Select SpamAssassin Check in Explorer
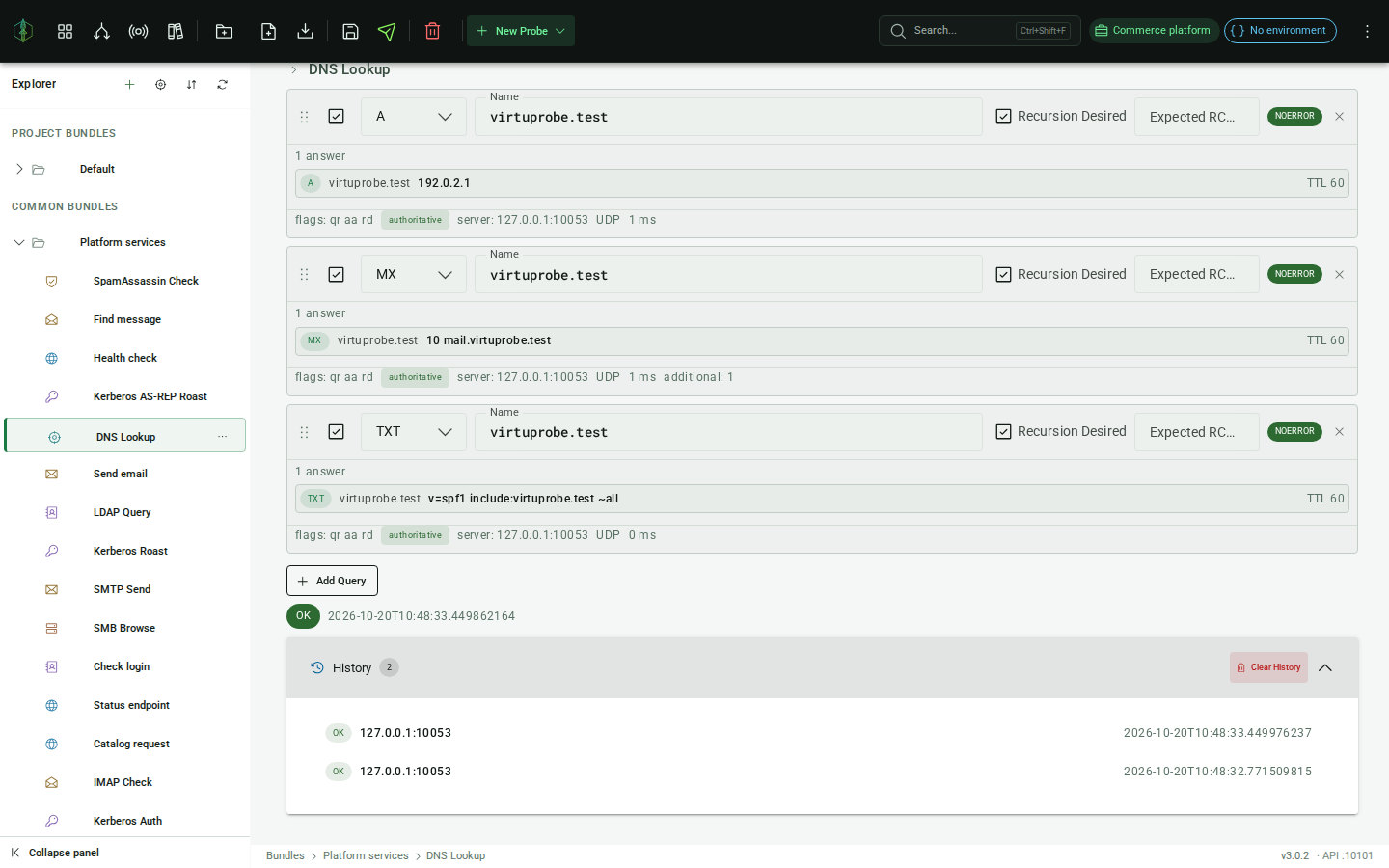 pyautogui.click(x=146, y=281)
